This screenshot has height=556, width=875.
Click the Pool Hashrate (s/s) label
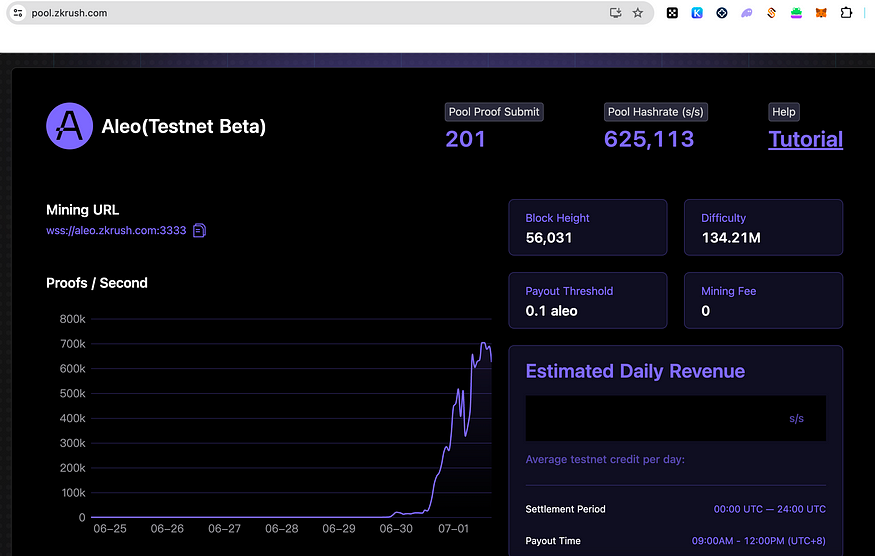coord(656,112)
